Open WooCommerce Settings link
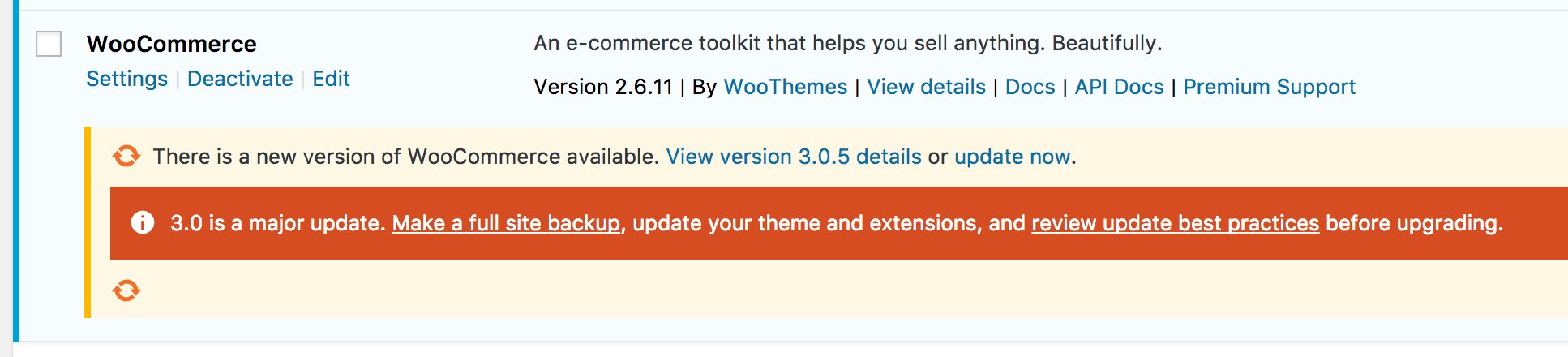Image resolution: width=1568 pixels, height=357 pixels. coord(126,79)
